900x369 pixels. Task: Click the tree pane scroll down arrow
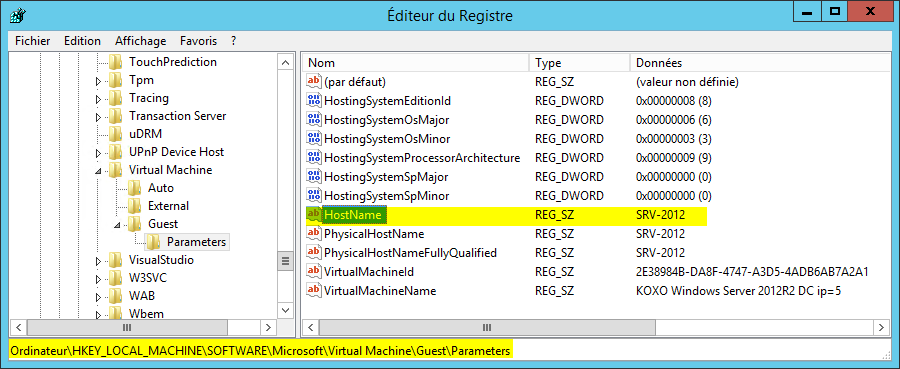[x=285, y=310]
